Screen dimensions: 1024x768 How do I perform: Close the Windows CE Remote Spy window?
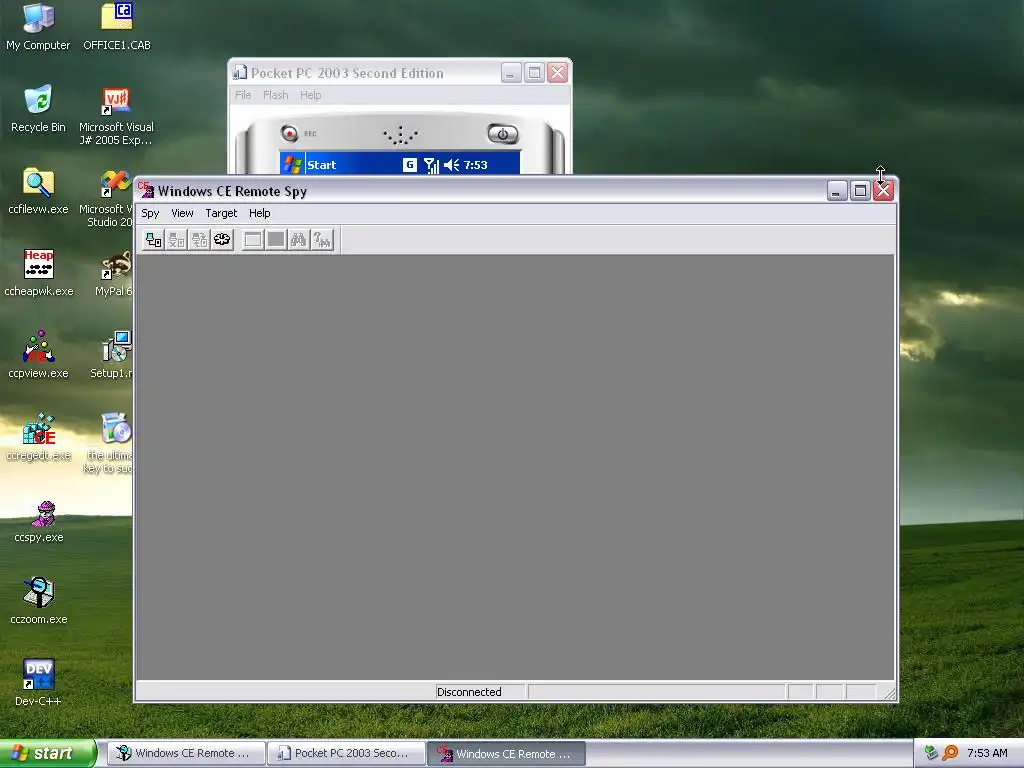(x=884, y=191)
